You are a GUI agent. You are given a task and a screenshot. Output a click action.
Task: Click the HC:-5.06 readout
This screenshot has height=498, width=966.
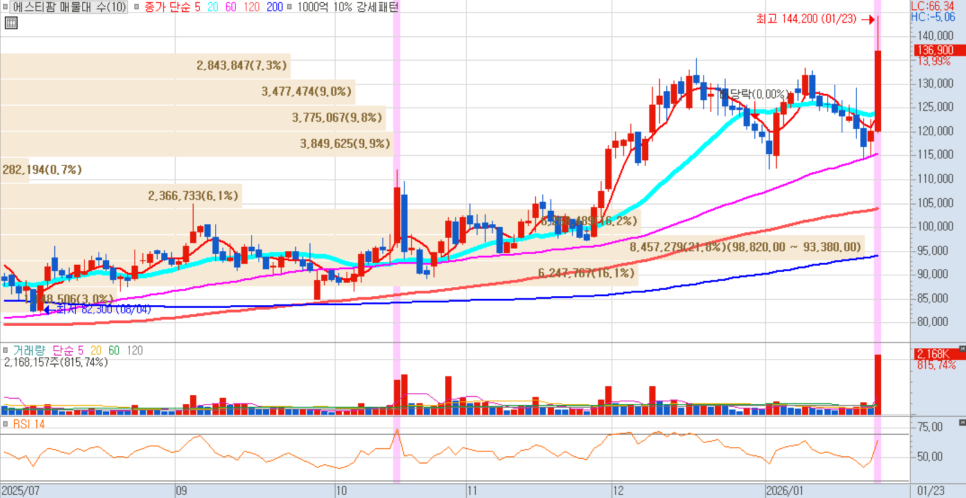tap(933, 16)
